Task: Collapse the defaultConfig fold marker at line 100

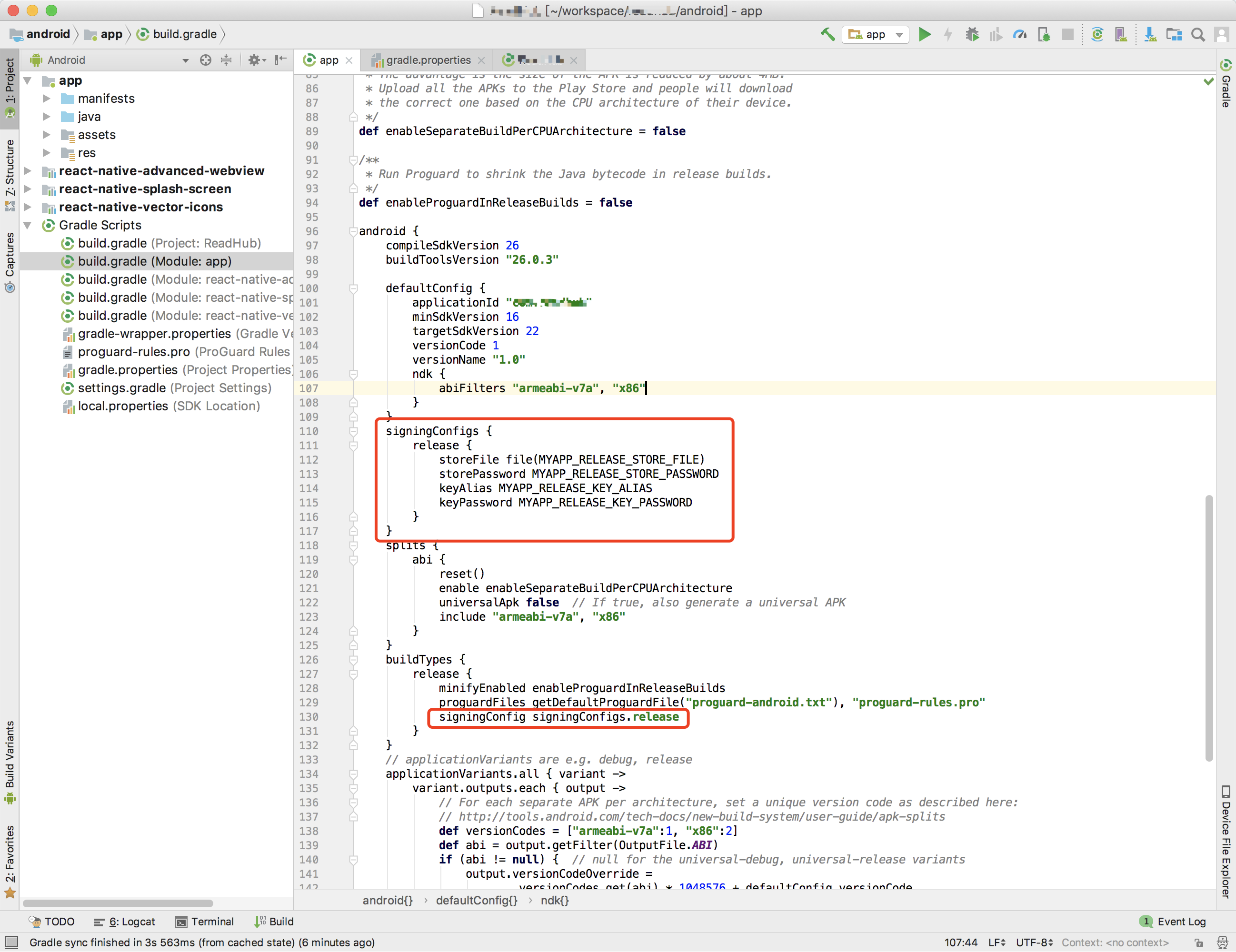Action: click(354, 289)
